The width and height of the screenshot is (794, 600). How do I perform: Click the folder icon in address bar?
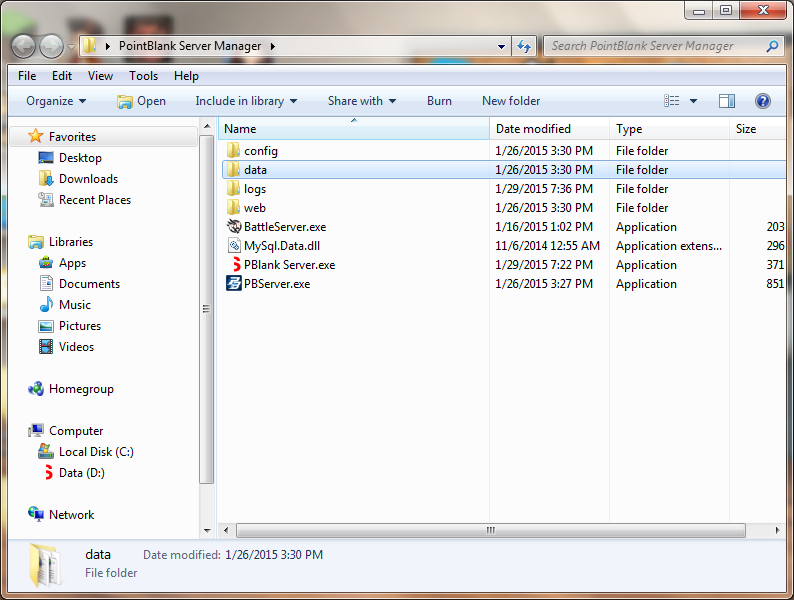click(x=89, y=46)
